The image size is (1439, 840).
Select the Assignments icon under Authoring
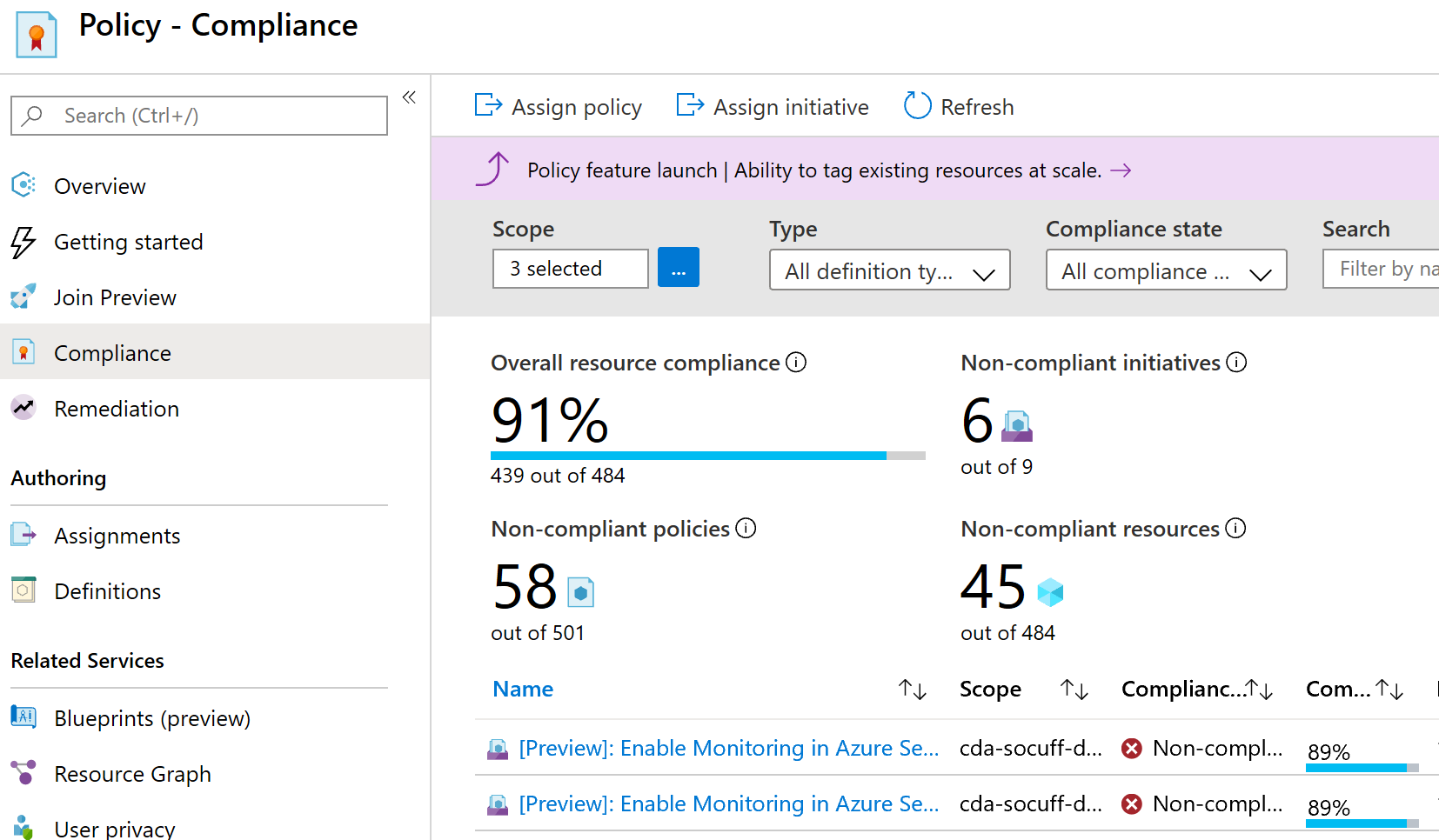23,536
